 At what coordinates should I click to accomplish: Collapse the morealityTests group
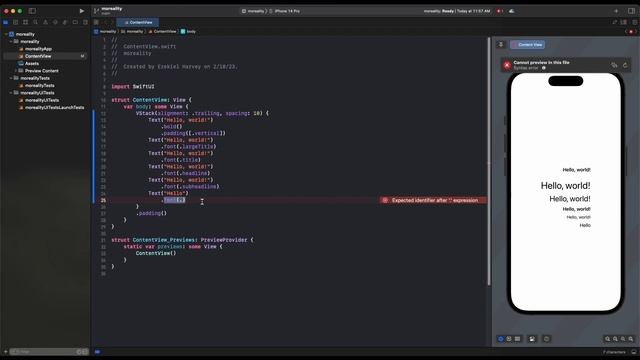11,78
